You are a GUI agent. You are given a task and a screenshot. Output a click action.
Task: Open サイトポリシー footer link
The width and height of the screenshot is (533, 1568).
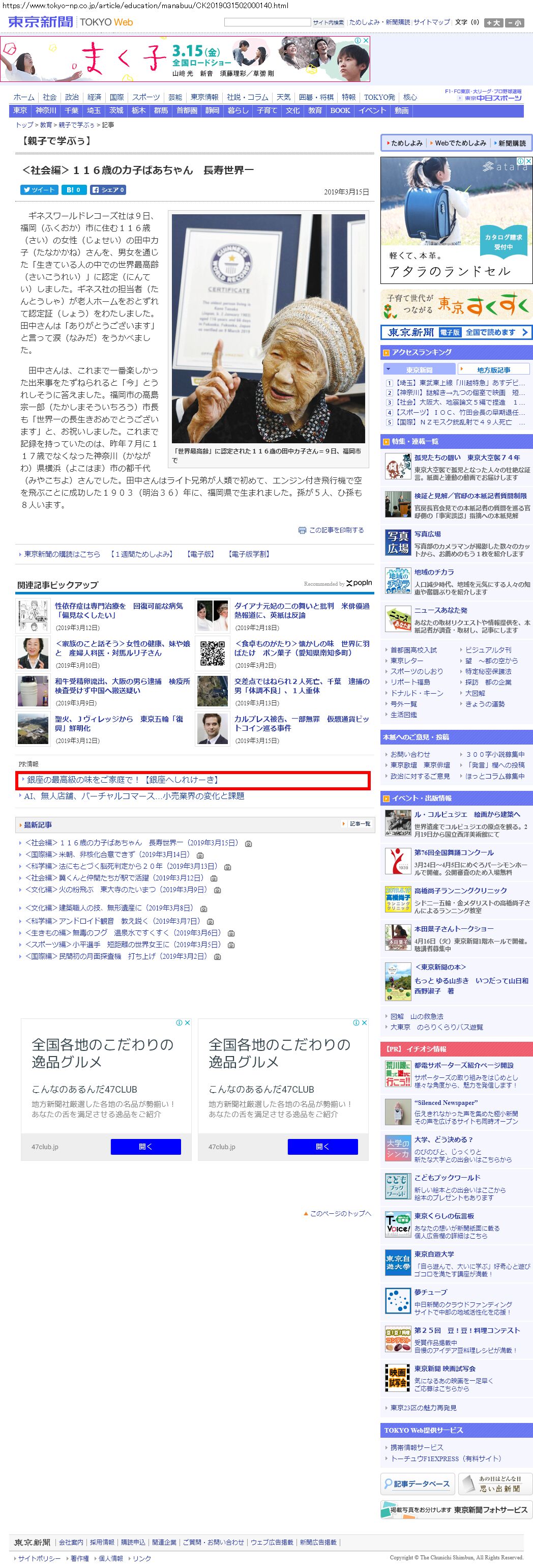point(40,1558)
